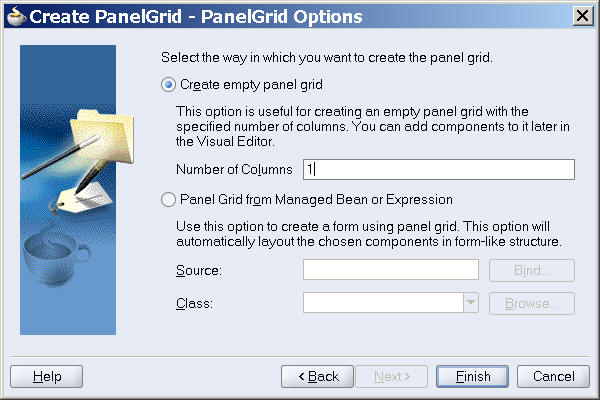Cancel the PanelGrid wizard

[x=553, y=376]
